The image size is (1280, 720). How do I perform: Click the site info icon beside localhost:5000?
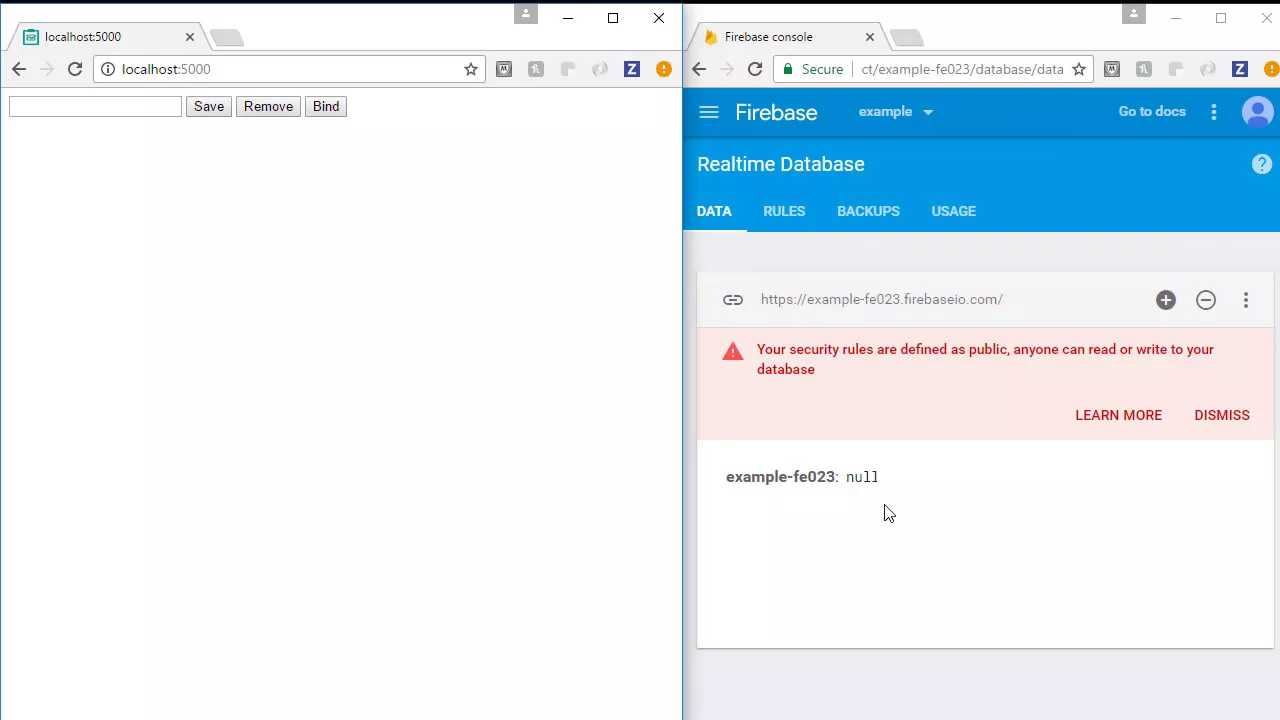[x=108, y=69]
